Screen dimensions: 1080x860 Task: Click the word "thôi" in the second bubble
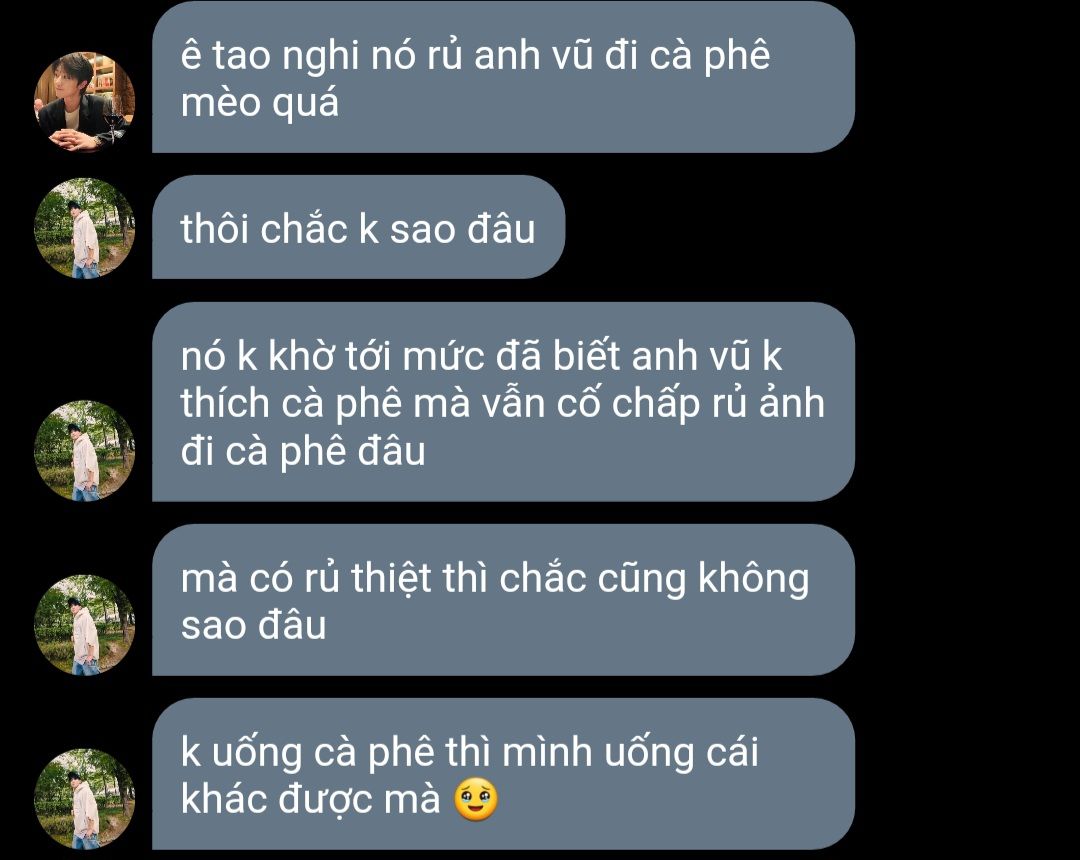click(214, 229)
